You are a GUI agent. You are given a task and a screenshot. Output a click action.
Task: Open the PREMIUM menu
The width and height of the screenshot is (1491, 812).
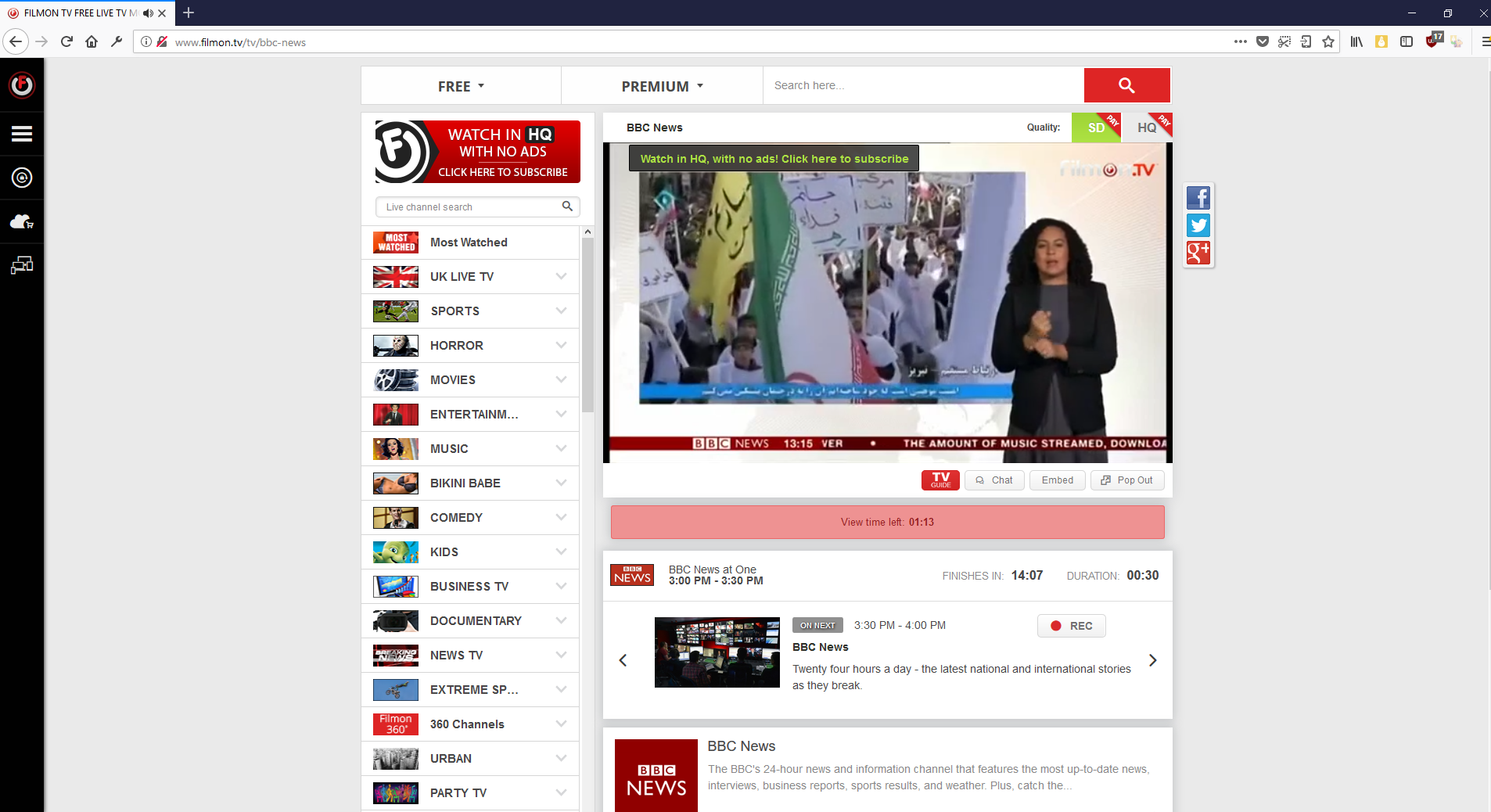[x=661, y=86]
